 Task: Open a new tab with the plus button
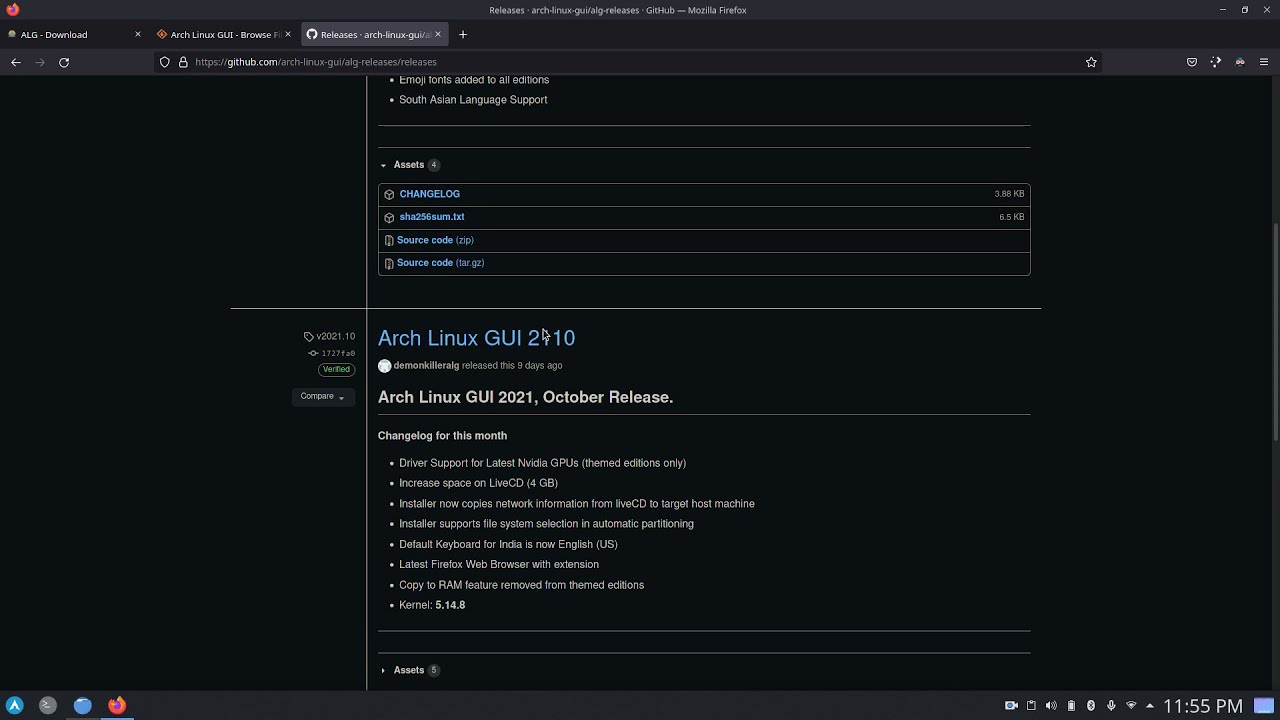tap(462, 34)
